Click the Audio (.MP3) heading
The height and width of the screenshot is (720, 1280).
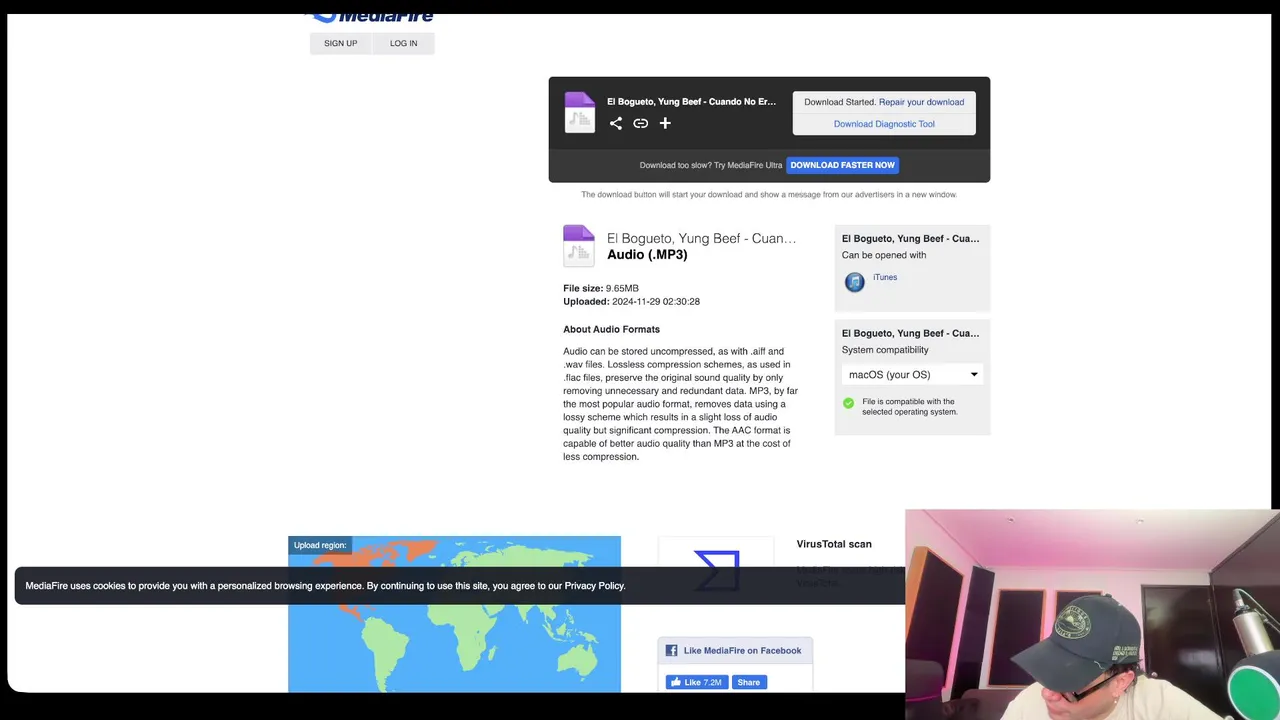[x=647, y=255]
